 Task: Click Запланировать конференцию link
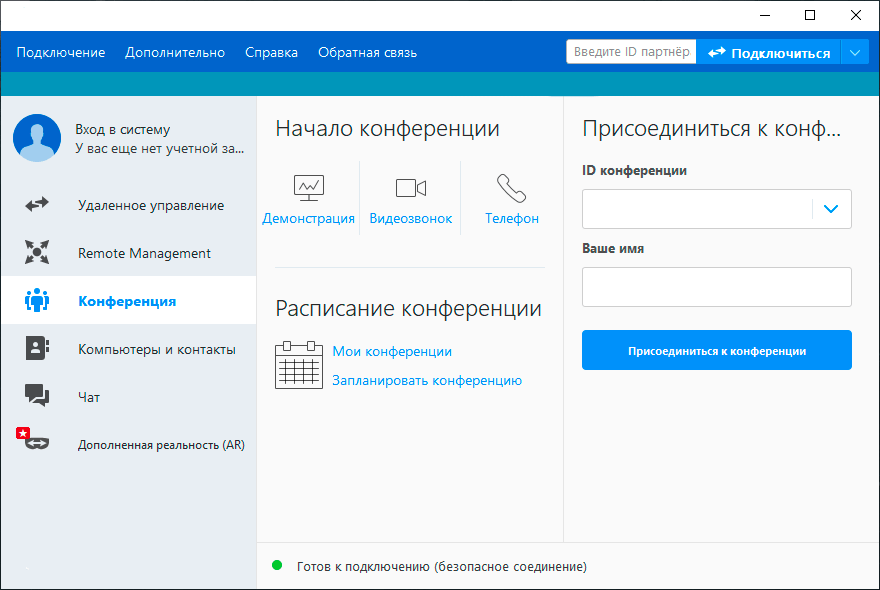(427, 381)
